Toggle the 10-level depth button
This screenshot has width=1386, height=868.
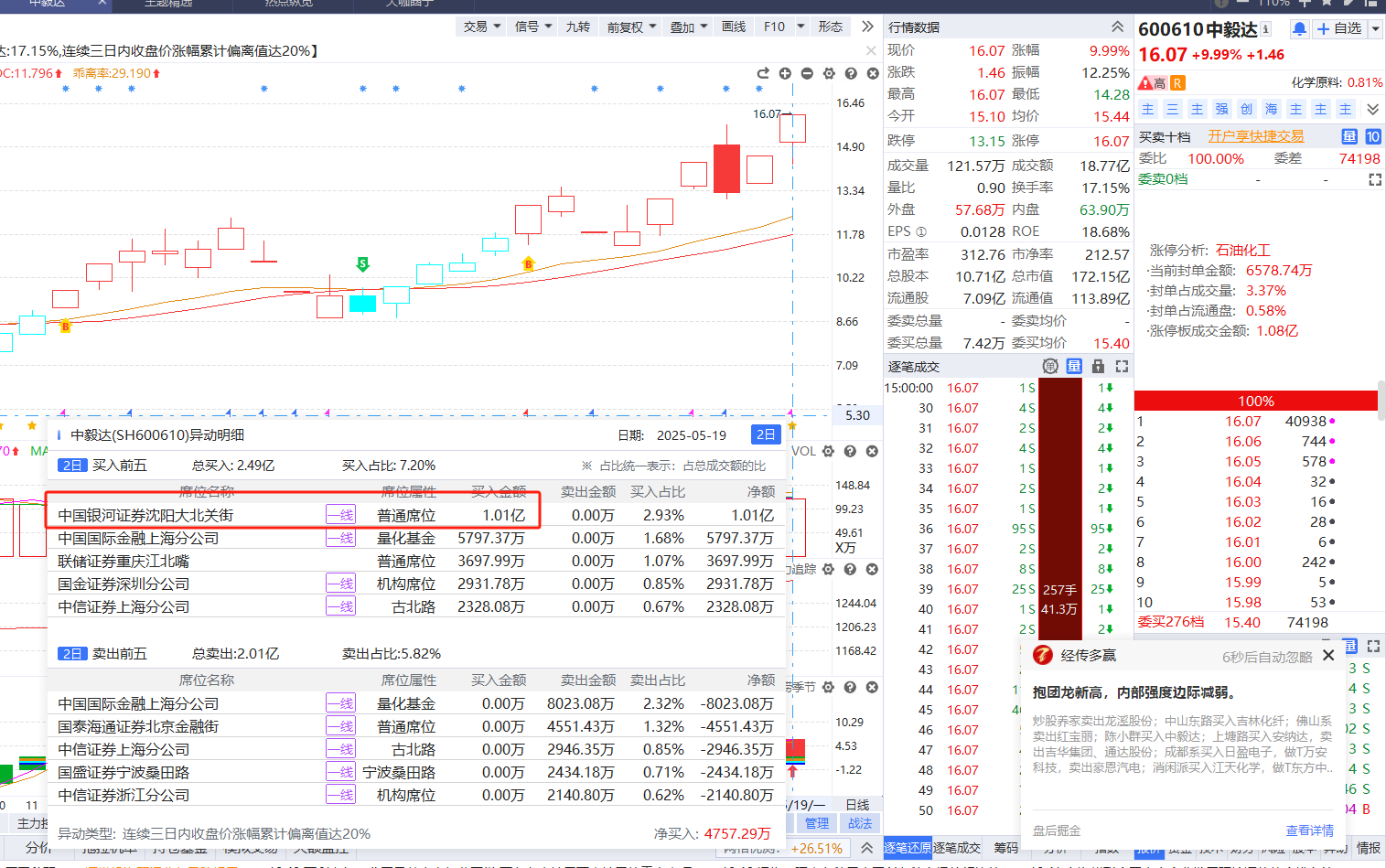[1373, 136]
